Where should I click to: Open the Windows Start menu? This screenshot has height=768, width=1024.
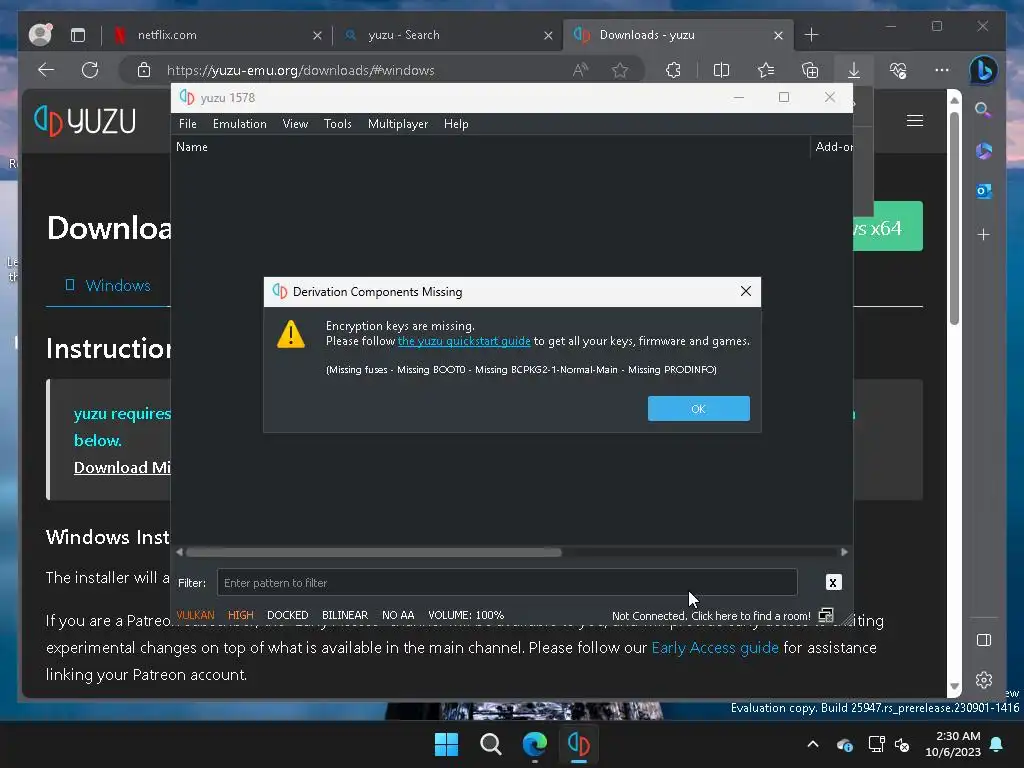pos(447,744)
